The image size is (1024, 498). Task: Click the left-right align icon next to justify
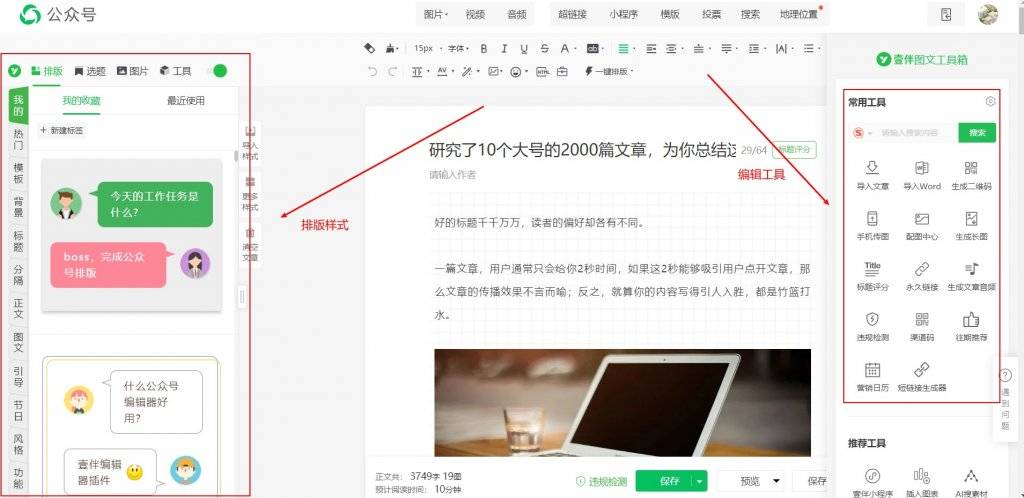(650, 48)
